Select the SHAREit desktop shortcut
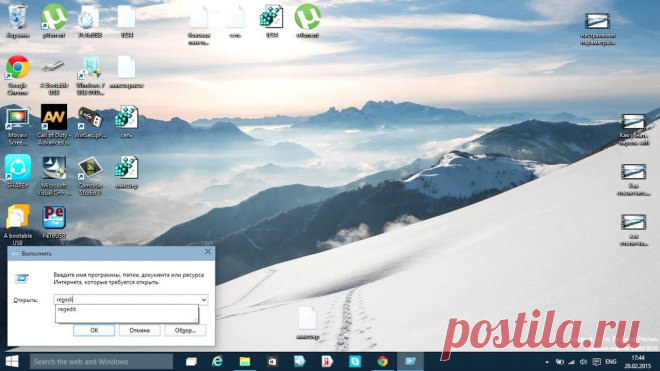The height and width of the screenshot is (371, 660). tap(18, 171)
